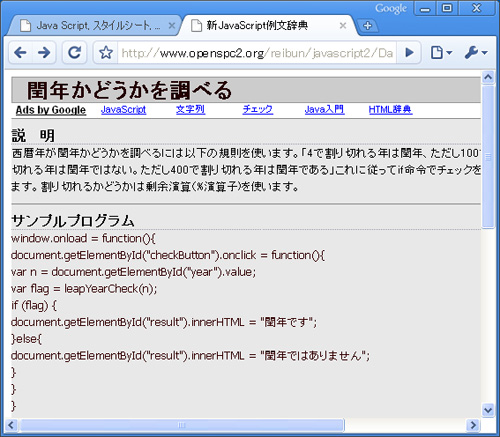
Task: Bookmark this page with the star
Action: pyautogui.click(x=106, y=52)
